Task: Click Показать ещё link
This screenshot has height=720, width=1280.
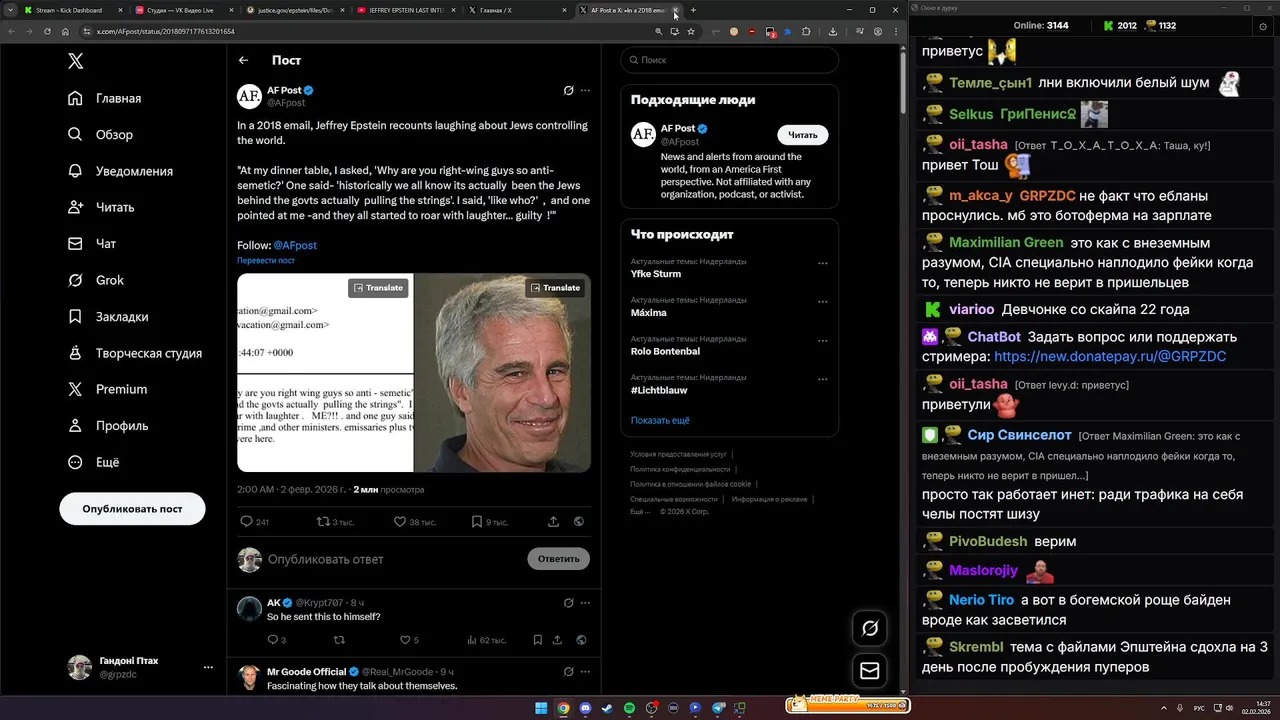Action: (x=660, y=420)
